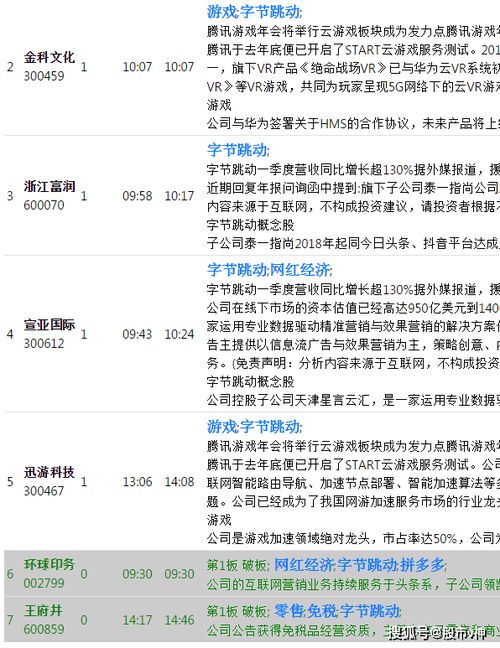The height and width of the screenshot is (648, 500).
Task: Click time 10:24 in 宣亚国际 row
Action: [x=179, y=334]
